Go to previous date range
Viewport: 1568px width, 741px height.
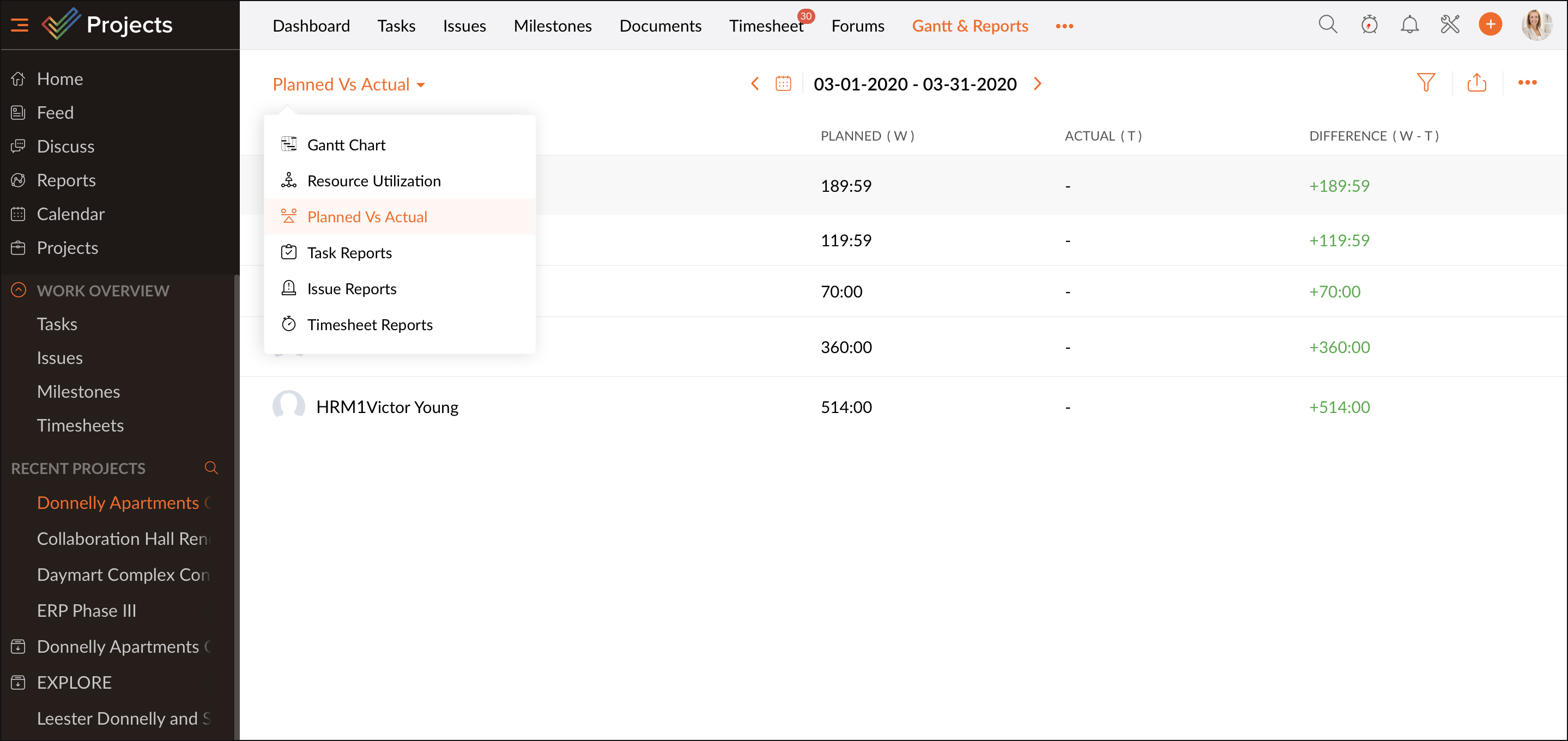click(x=755, y=83)
